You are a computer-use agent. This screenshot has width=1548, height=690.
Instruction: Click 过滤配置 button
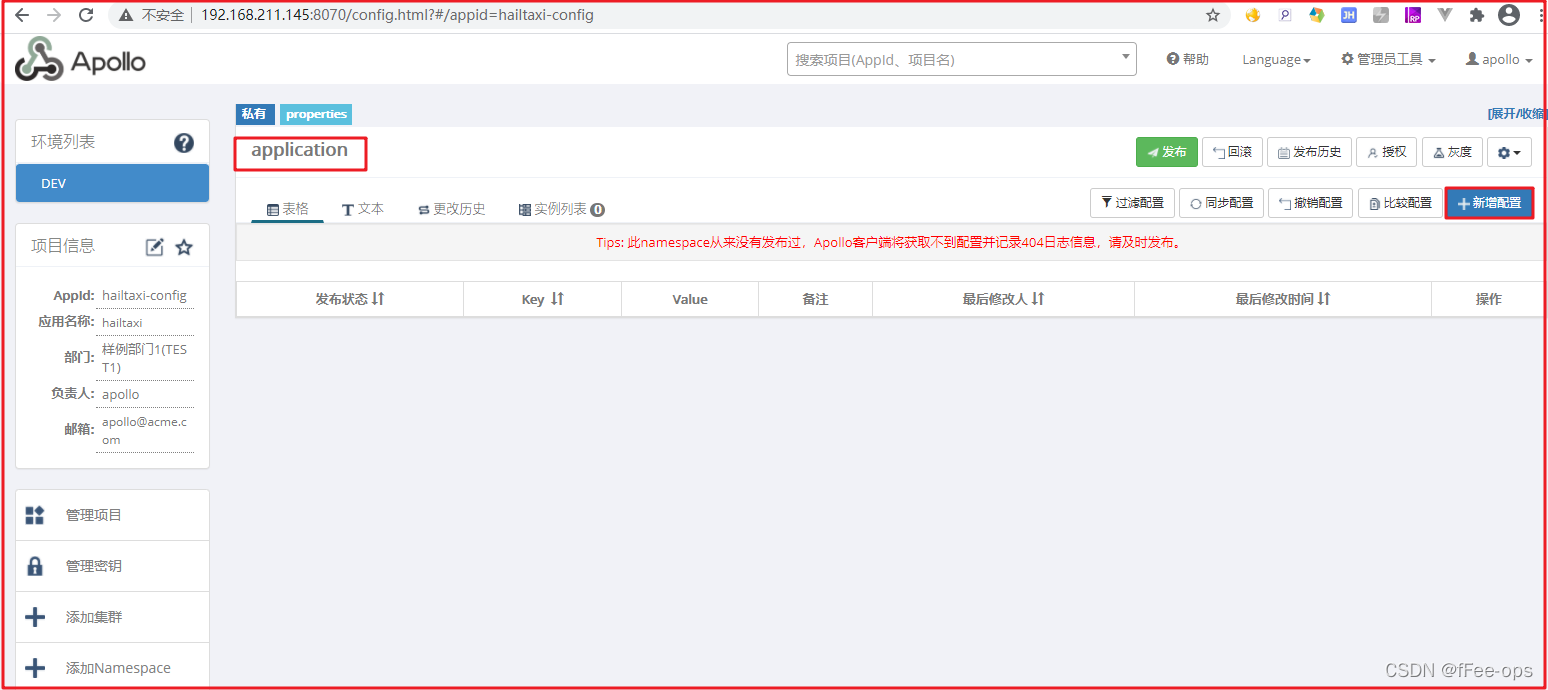coord(1132,203)
